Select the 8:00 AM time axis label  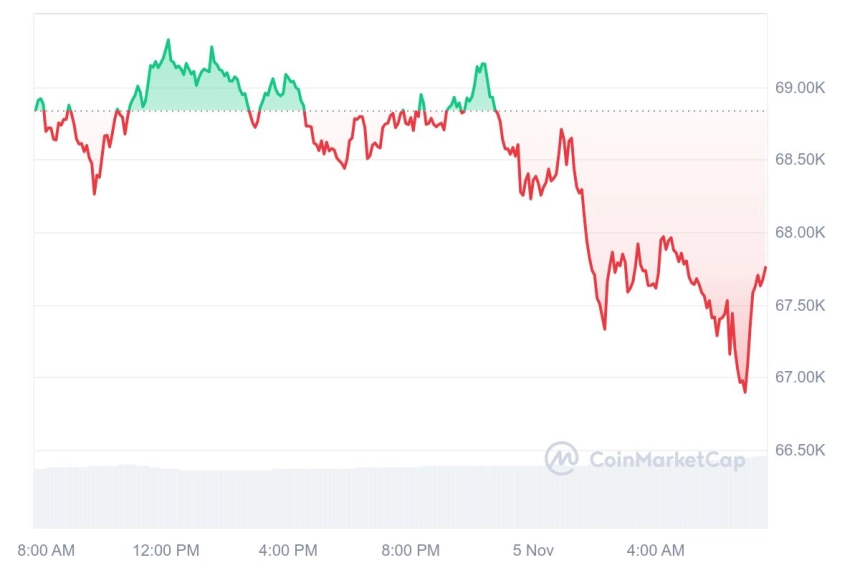coord(46,550)
